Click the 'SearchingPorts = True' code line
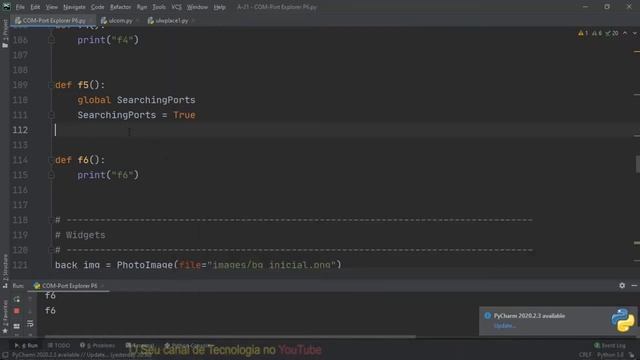 136,115
